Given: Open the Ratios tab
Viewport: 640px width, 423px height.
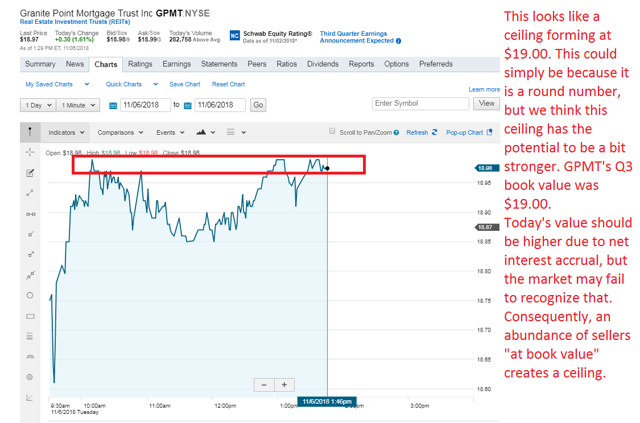Looking at the screenshot, I should tap(287, 64).
